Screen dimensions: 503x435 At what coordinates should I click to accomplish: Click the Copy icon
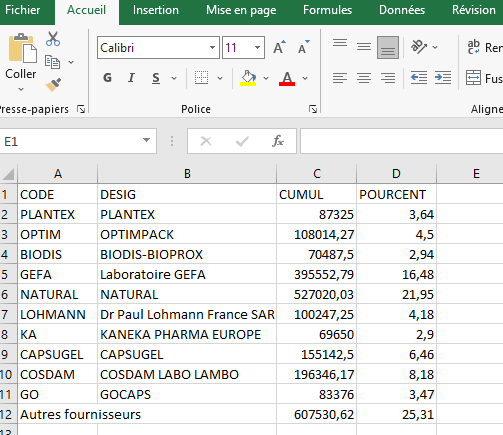point(52,62)
